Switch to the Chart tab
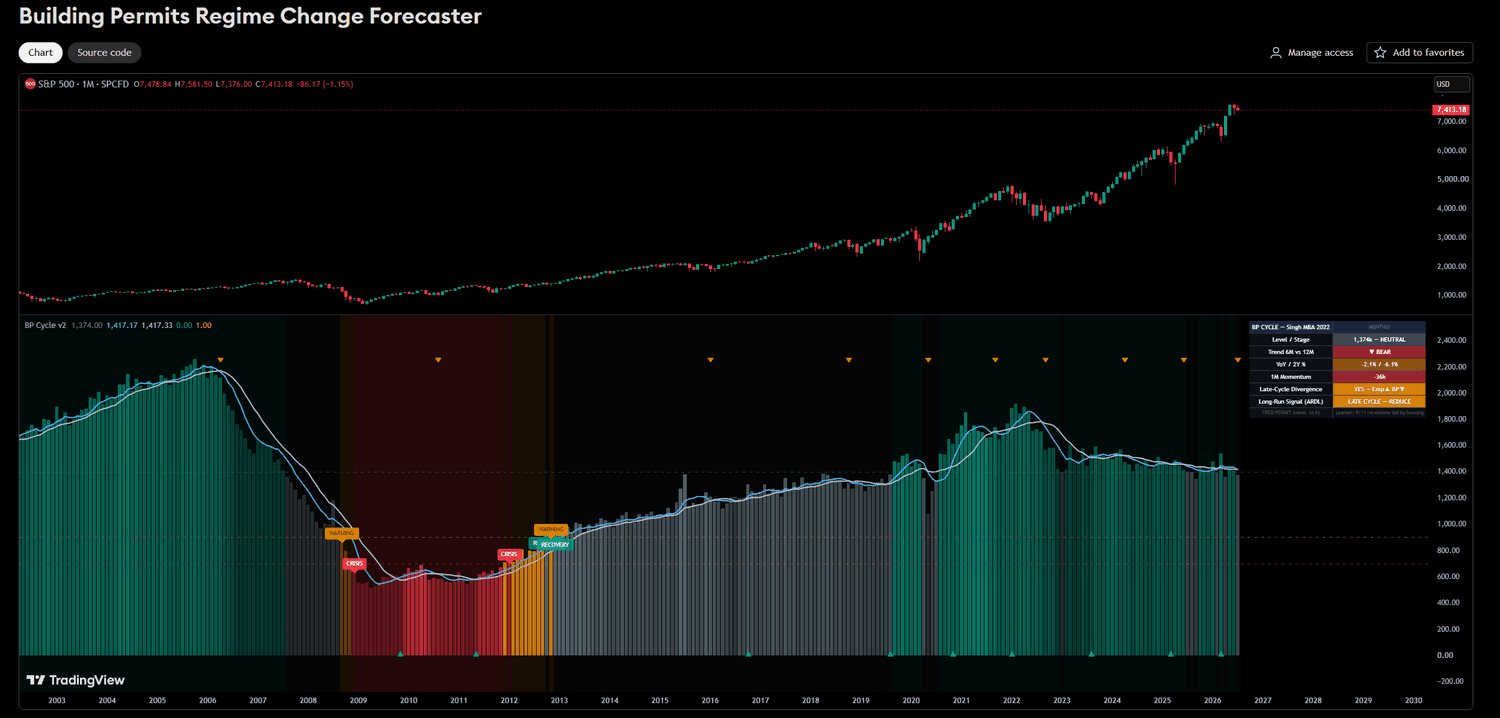 click(40, 52)
